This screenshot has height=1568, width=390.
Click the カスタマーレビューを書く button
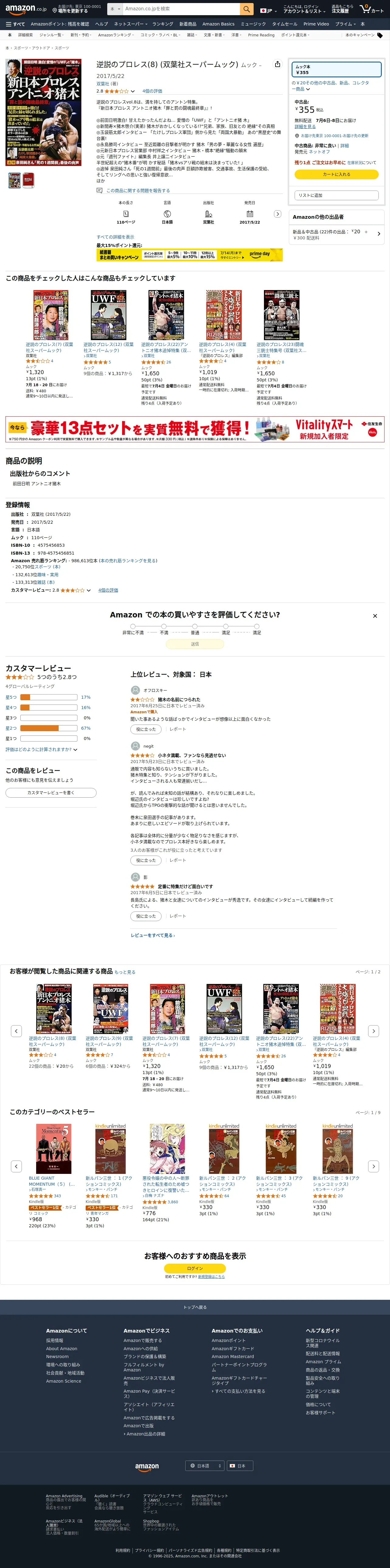[51, 792]
